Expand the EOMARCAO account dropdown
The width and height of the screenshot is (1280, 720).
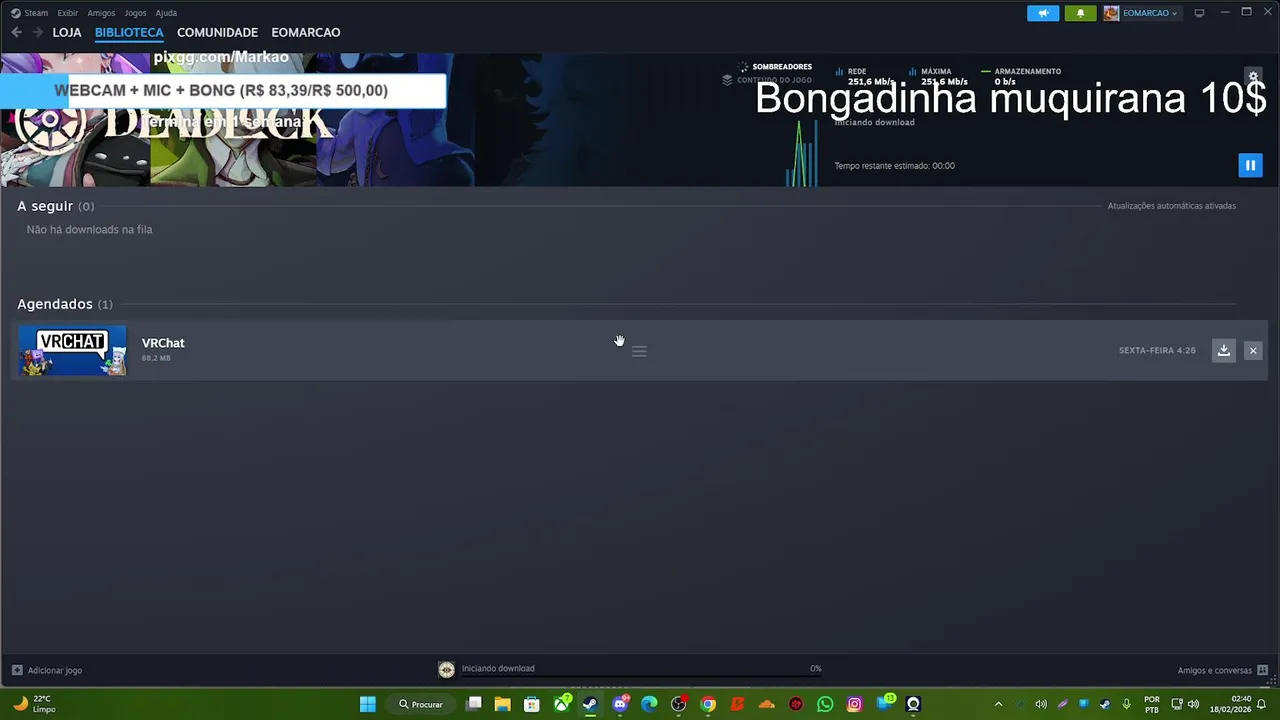click(1141, 13)
